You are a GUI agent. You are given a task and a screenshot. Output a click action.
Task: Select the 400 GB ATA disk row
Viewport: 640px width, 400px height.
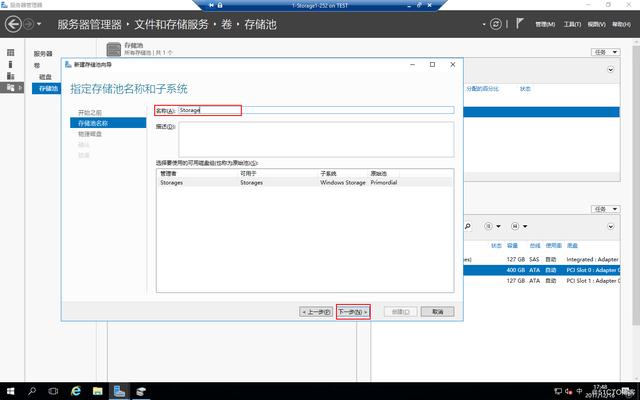(542, 270)
